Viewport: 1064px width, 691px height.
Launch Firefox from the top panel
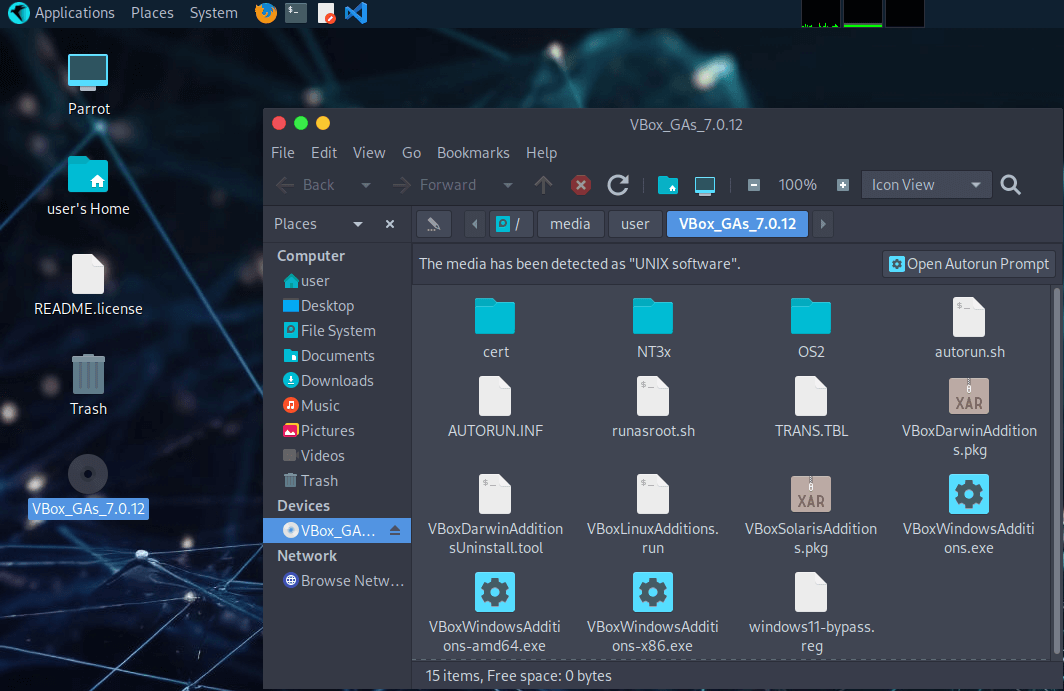[x=266, y=13]
